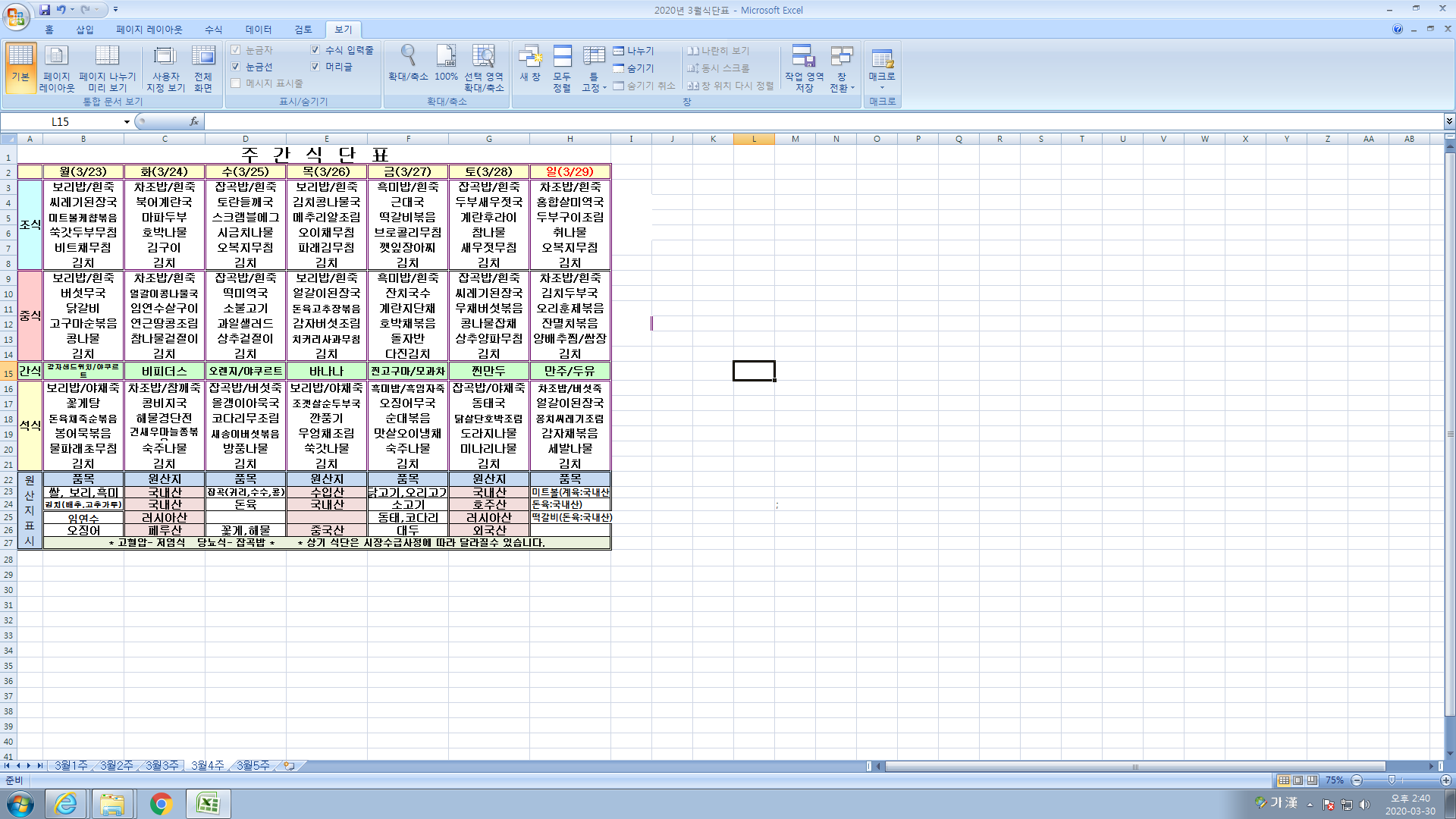Viewport: 1456px width, 819px height.
Task: Launch Chrome from the taskbar
Action: coord(161,804)
